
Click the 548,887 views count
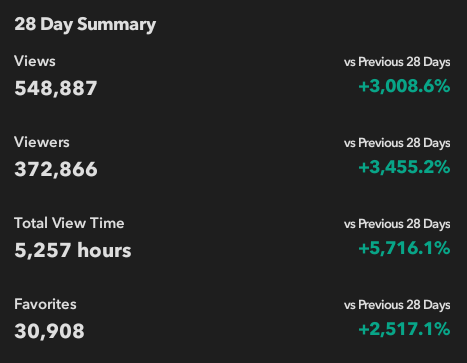click(56, 88)
